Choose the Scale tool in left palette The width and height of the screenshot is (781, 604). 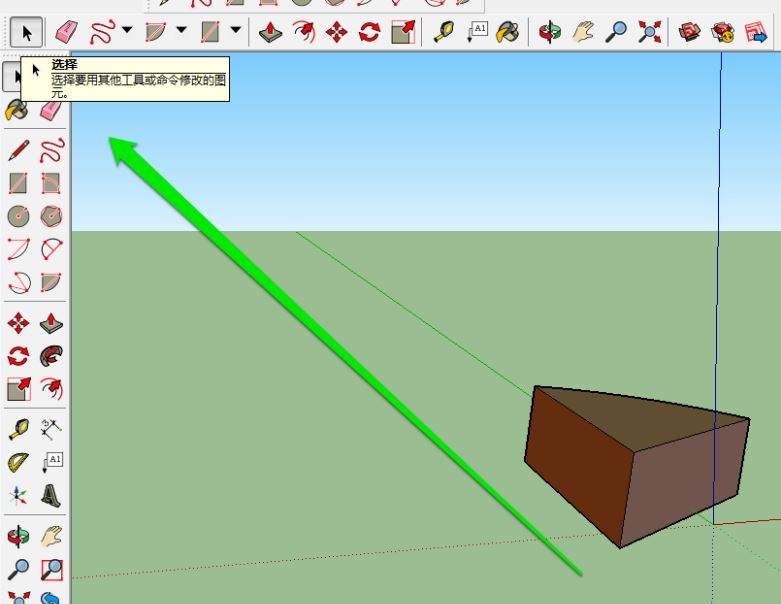(19, 389)
